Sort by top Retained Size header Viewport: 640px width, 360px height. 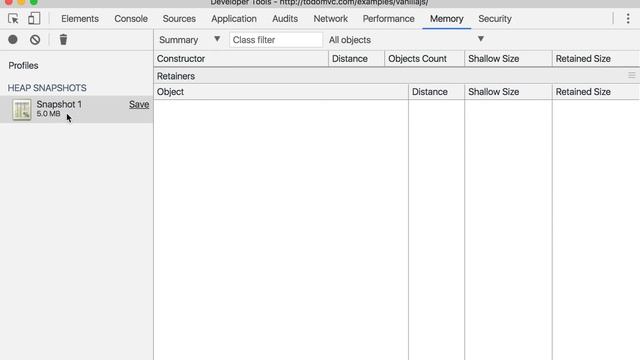(596, 59)
